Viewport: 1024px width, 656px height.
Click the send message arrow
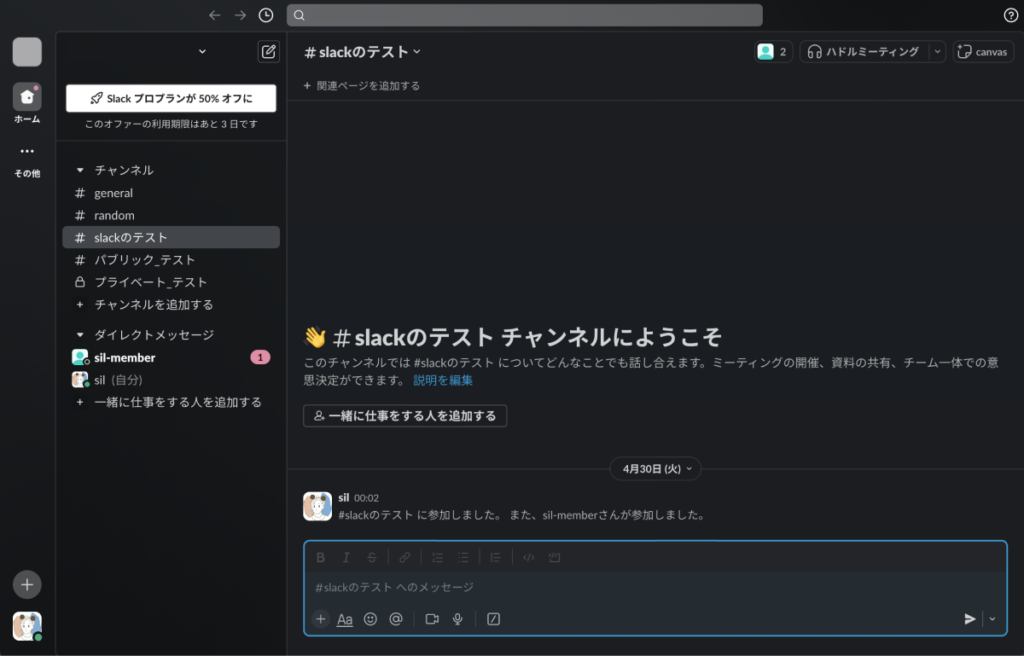[969, 619]
